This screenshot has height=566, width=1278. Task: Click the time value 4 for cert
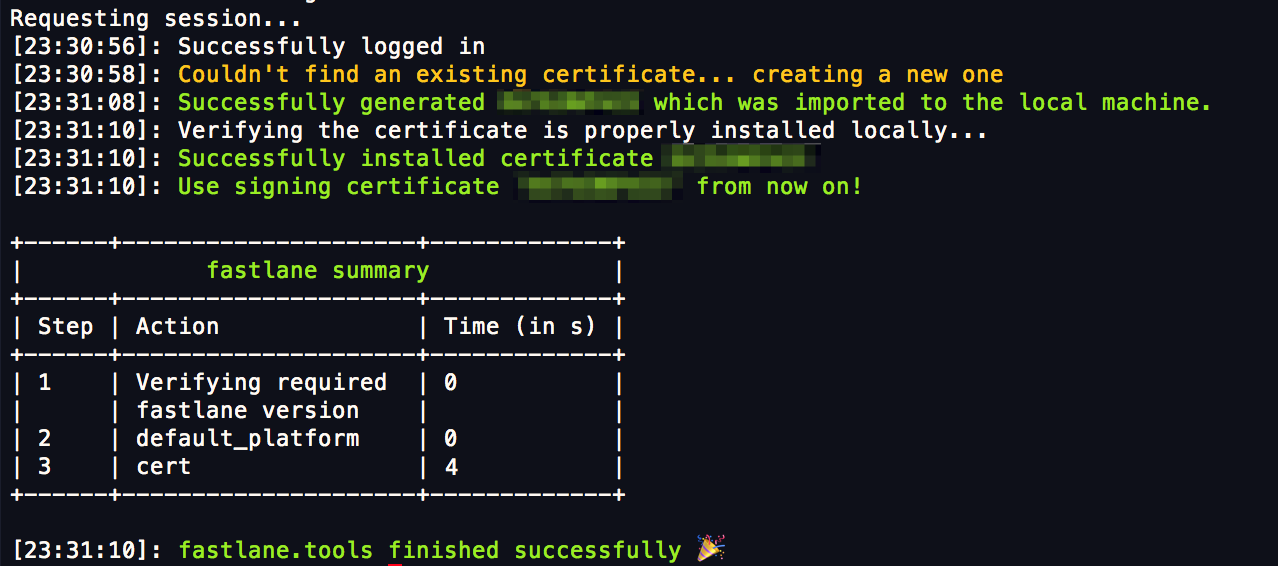(x=451, y=466)
